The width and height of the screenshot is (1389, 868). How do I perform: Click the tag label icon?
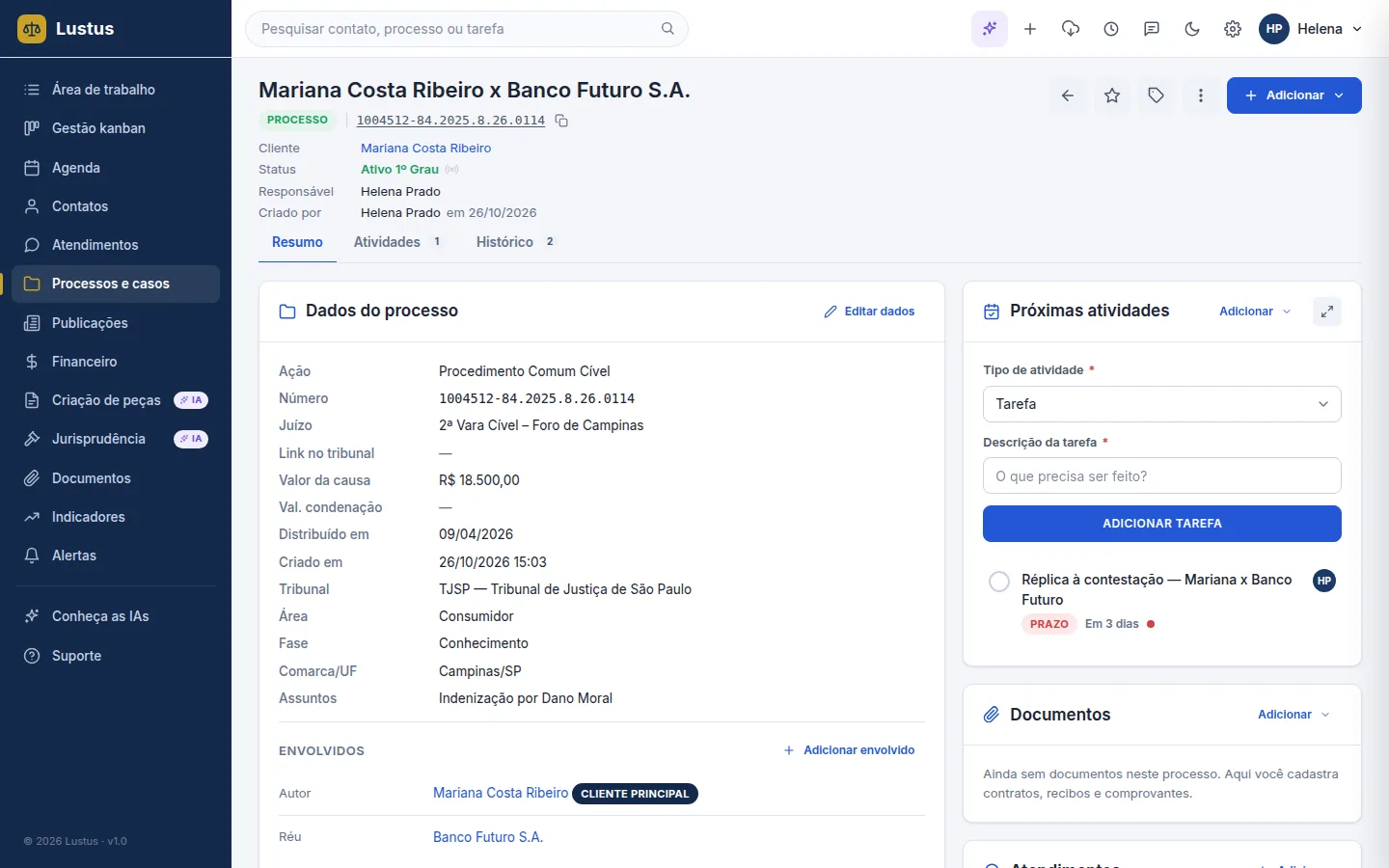coord(1157,95)
